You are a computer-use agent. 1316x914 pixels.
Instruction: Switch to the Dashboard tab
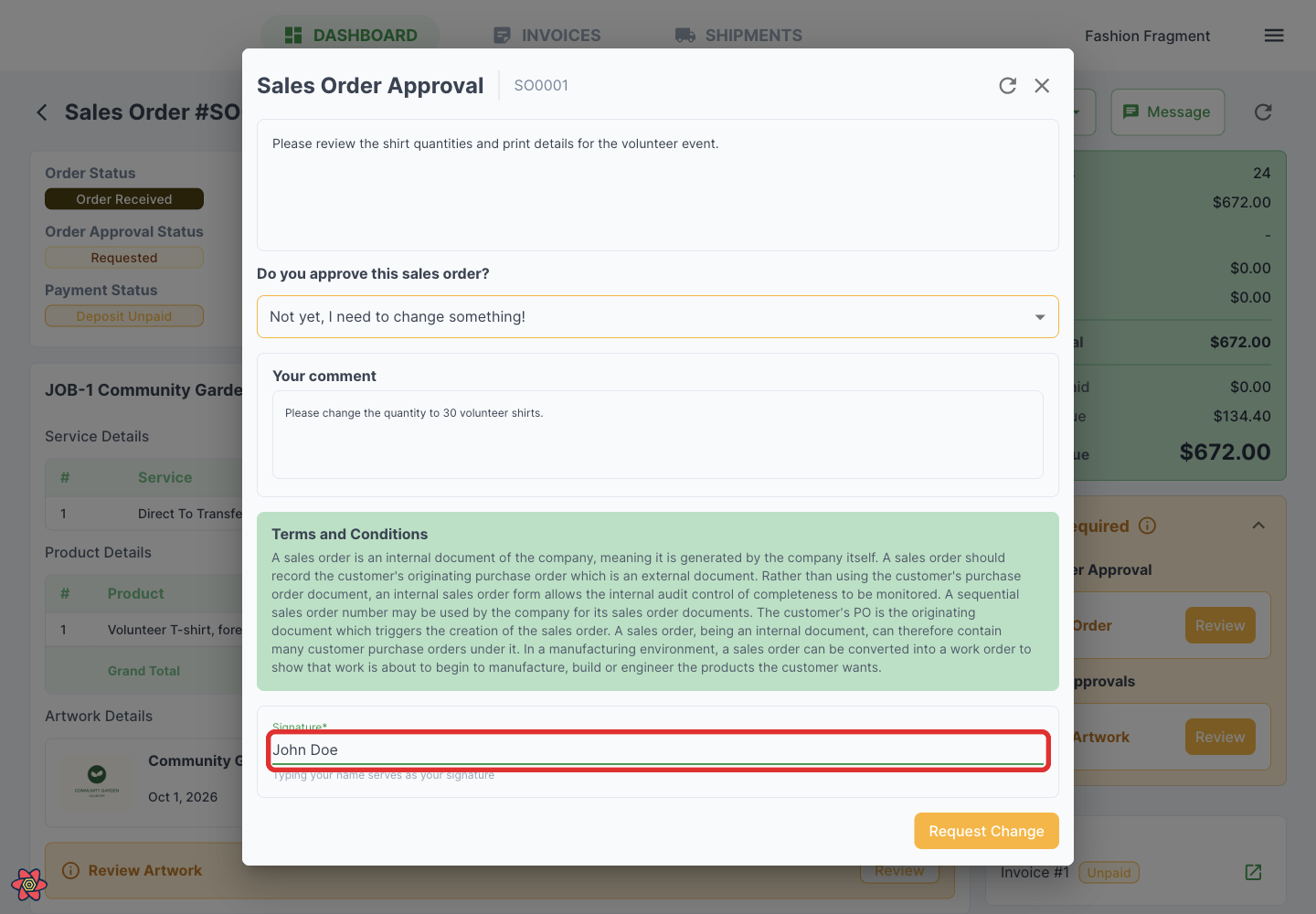[351, 36]
